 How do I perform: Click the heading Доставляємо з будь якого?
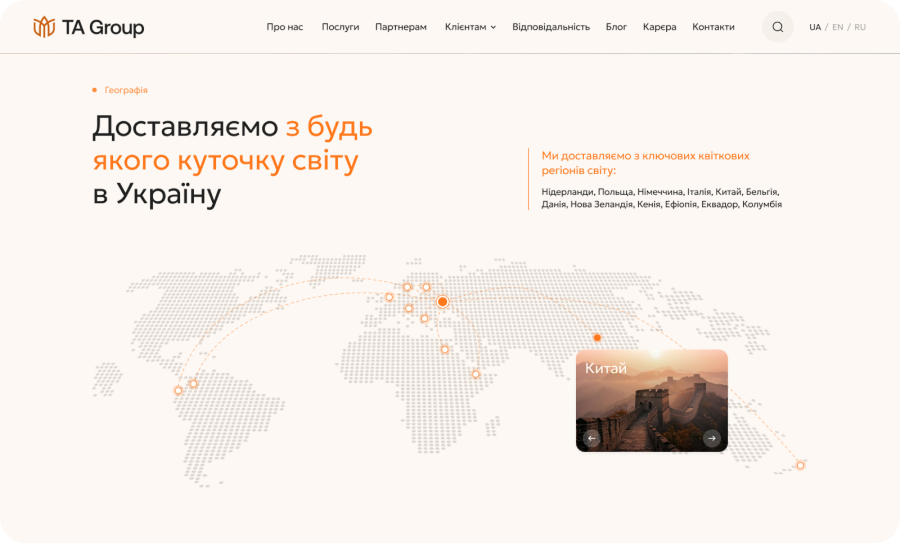[x=232, y=160]
